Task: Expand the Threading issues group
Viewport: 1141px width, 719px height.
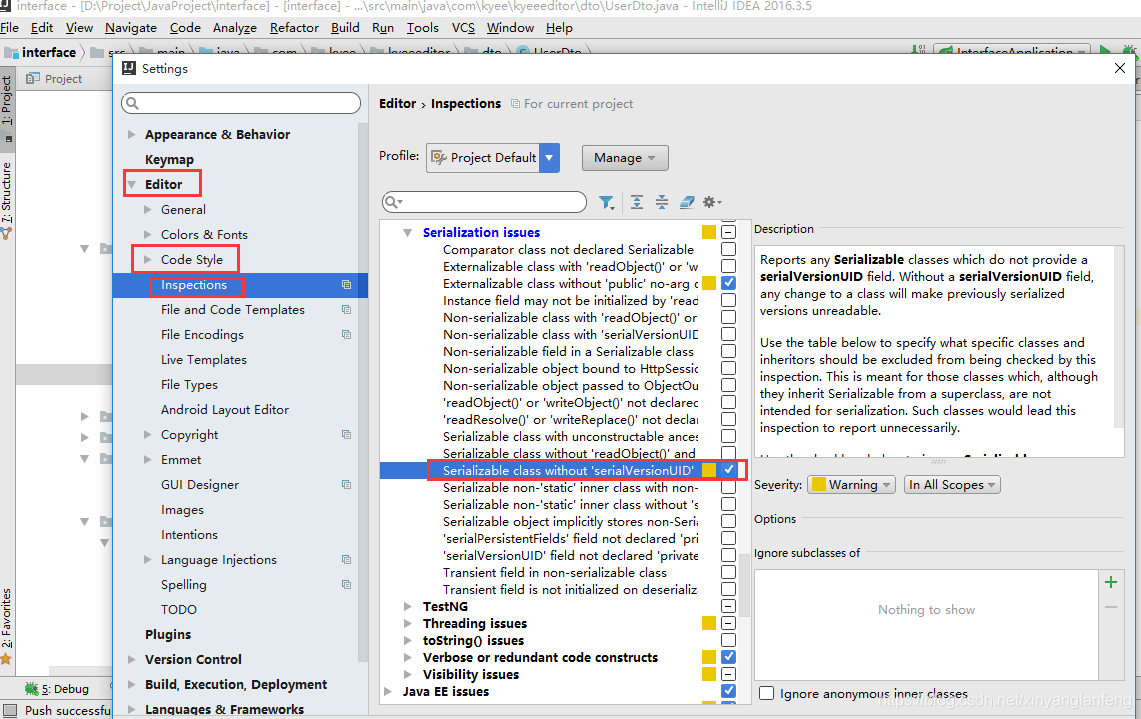Action: coord(408,624)
